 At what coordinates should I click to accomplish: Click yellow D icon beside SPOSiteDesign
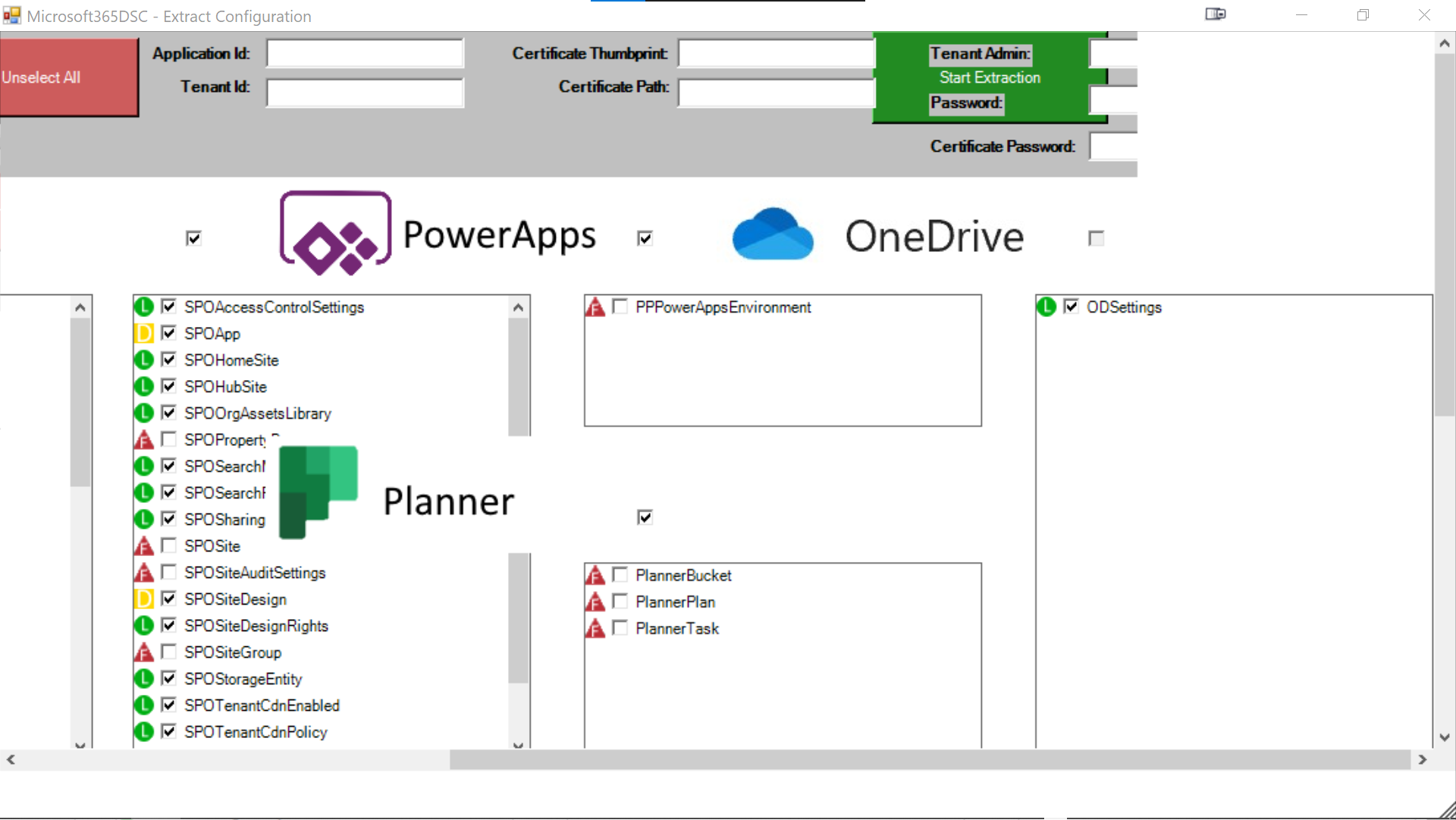click(x=143, y=599)
